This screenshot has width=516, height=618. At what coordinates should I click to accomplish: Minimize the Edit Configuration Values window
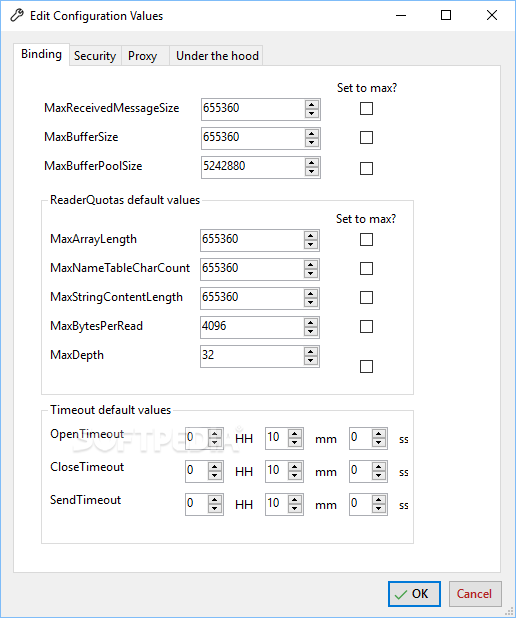[x=401, y=15]
